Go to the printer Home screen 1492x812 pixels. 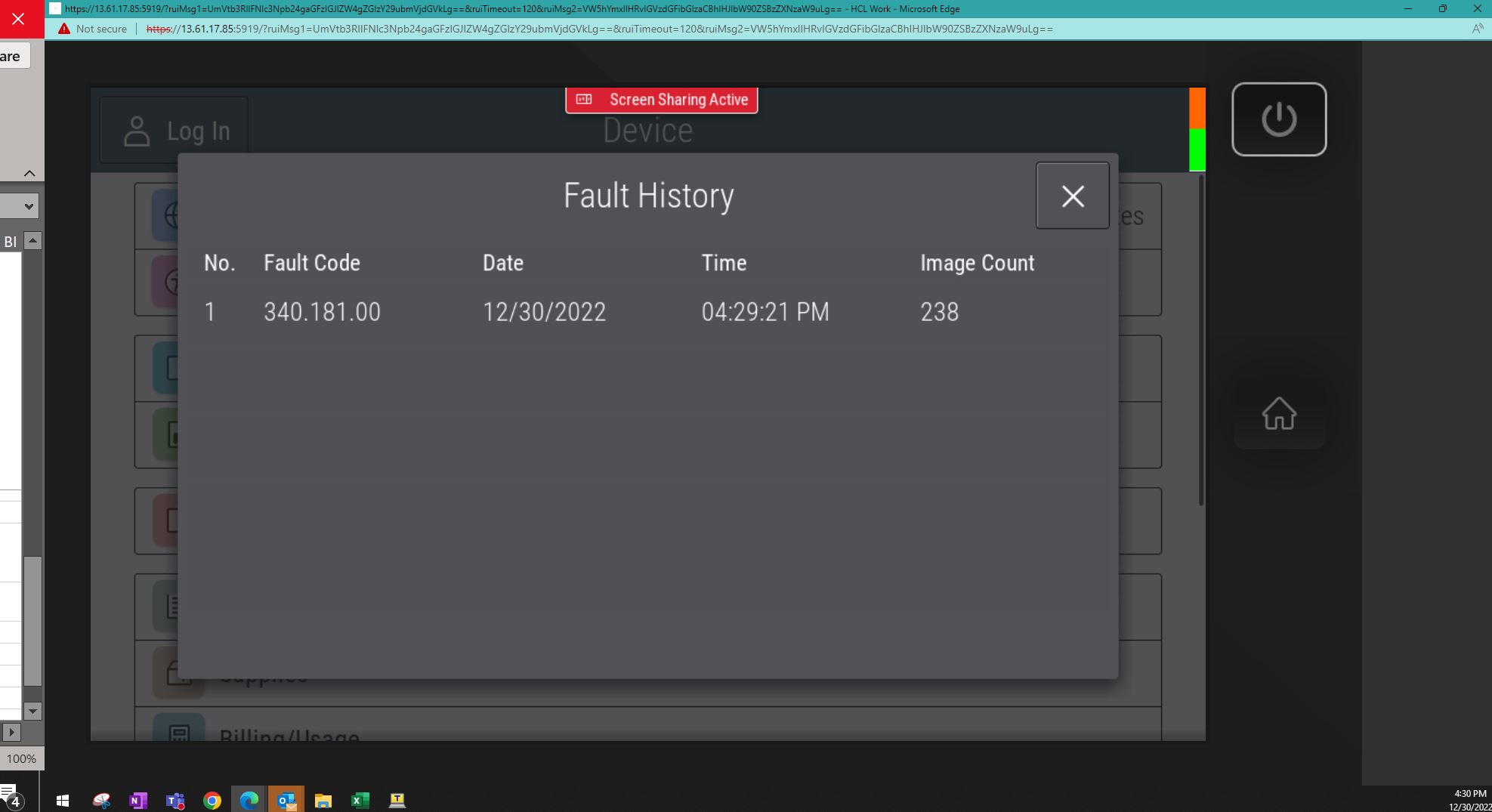[1279, 413]
